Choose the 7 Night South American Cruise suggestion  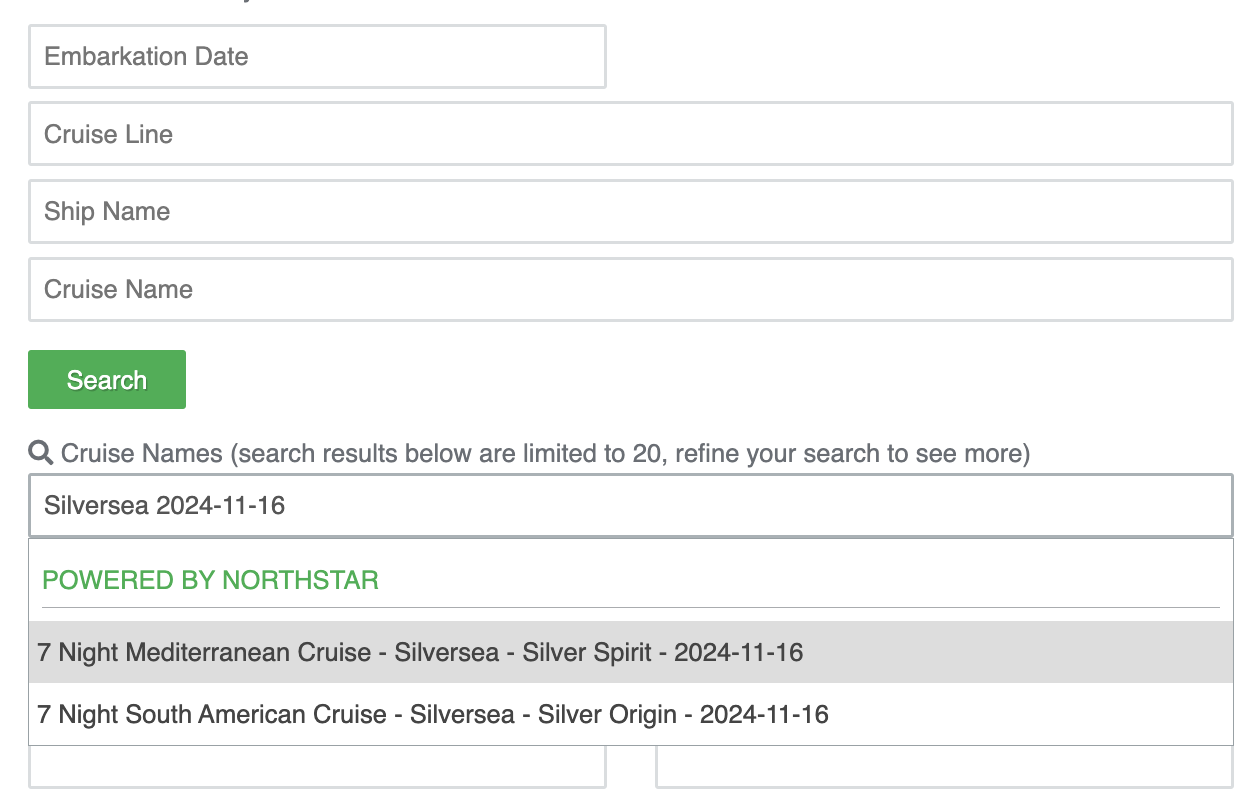[631, 714]
